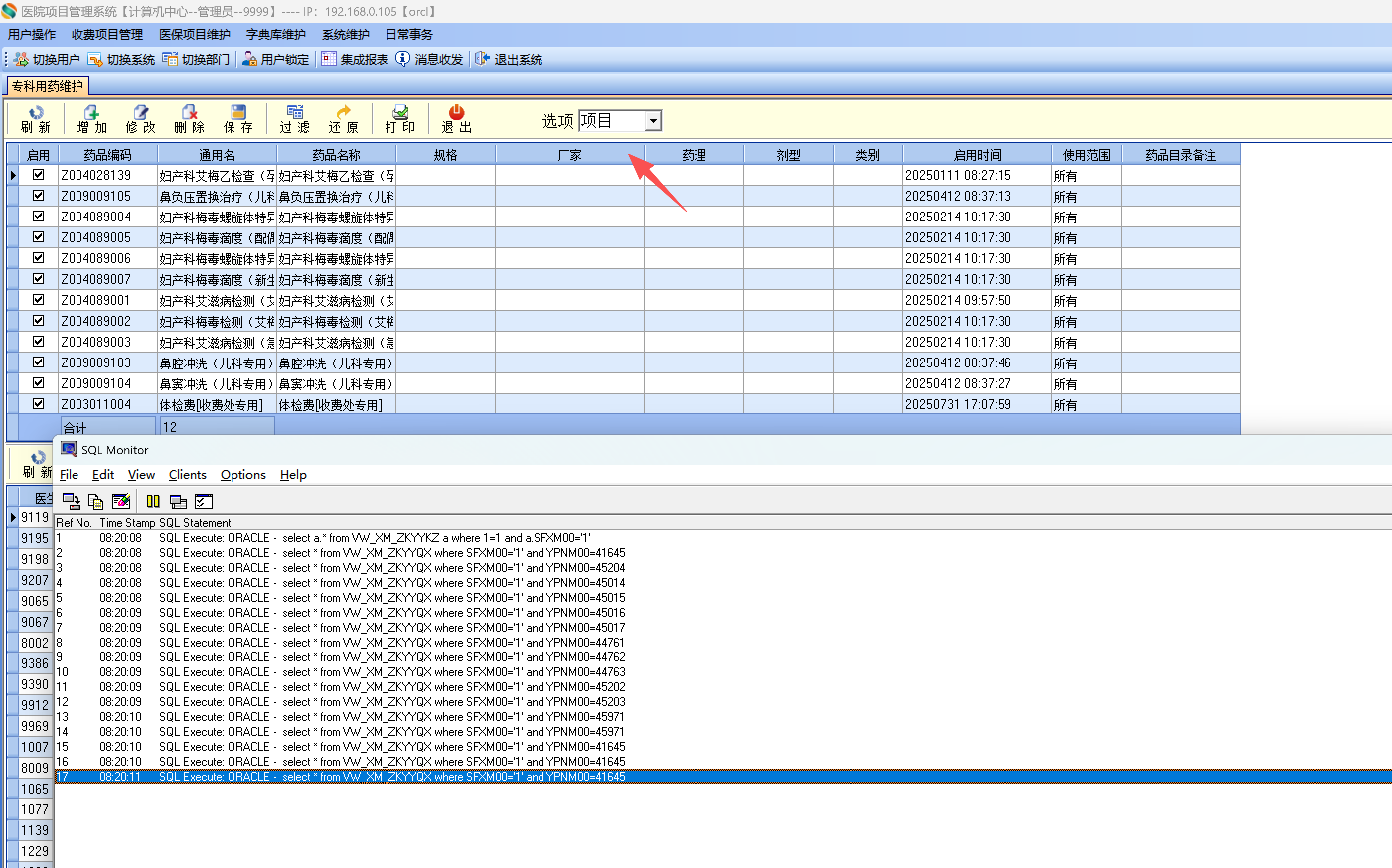Open the 选项 项目 dropdown arrow
This screenshot has height=868, width=1392.
[x=653, y=121]
